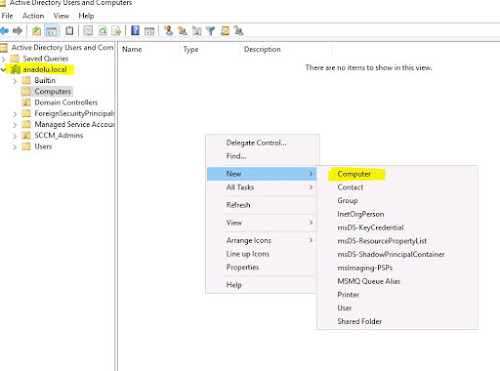The width and height of the screenshot is (500, 371).
Task: Expand the Builtin container
Action: (15, 81)
